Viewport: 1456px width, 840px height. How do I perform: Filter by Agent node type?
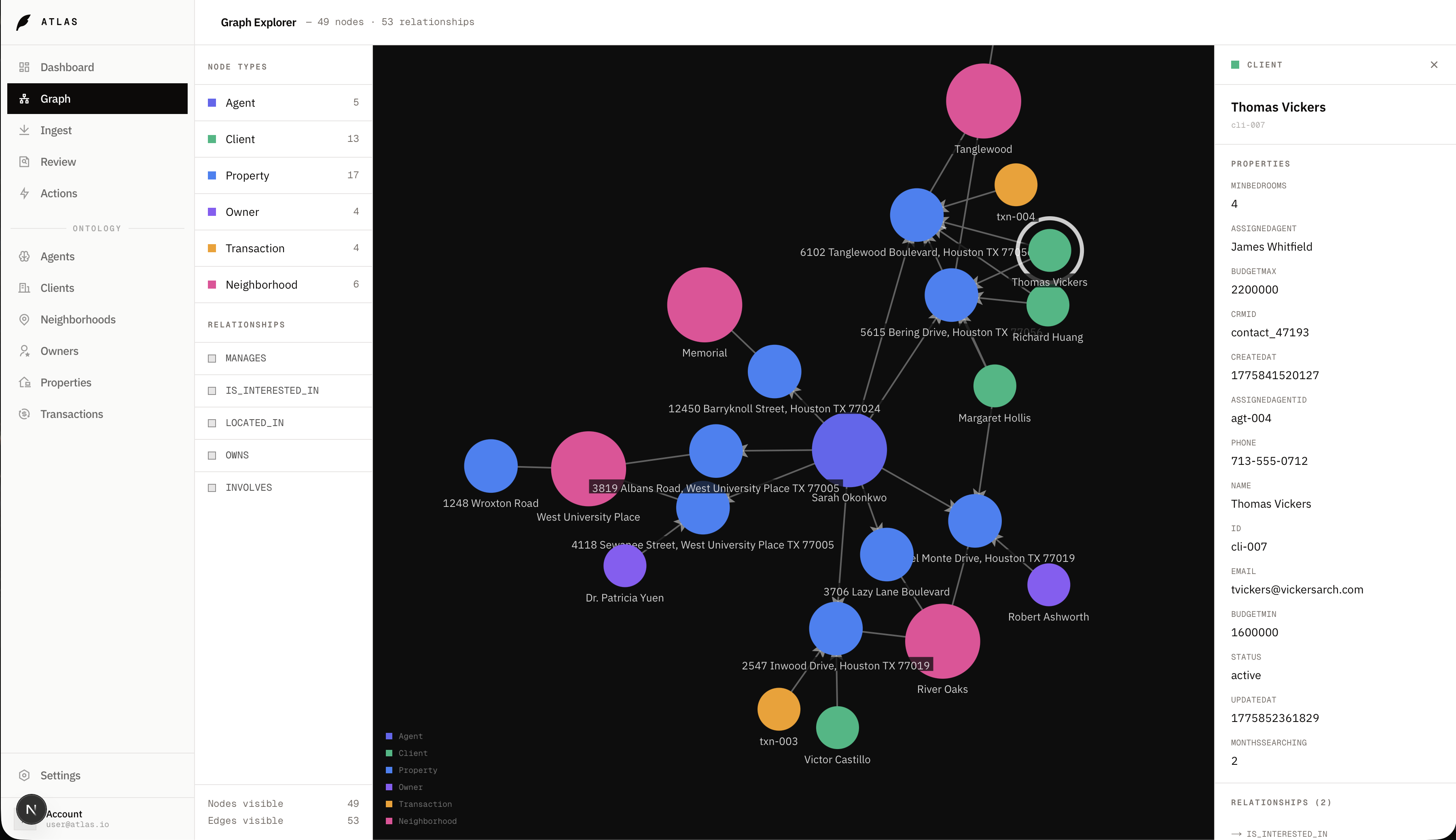pyautogui.click(x=284, y=103)
